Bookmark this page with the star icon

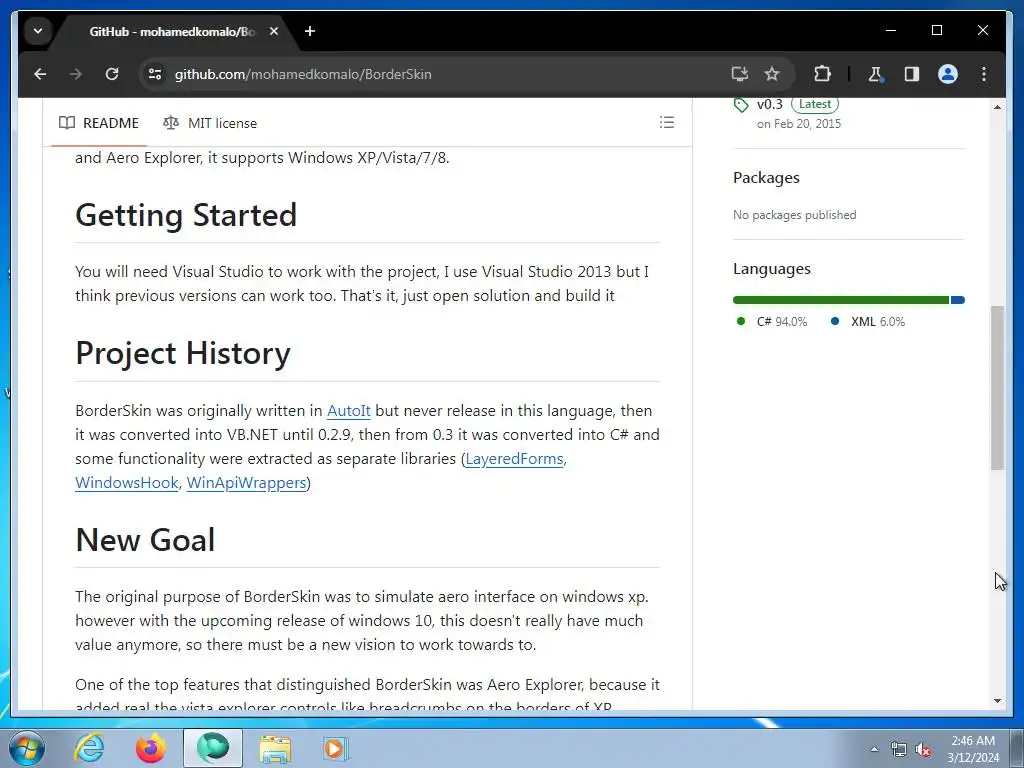tap(772, 74)
